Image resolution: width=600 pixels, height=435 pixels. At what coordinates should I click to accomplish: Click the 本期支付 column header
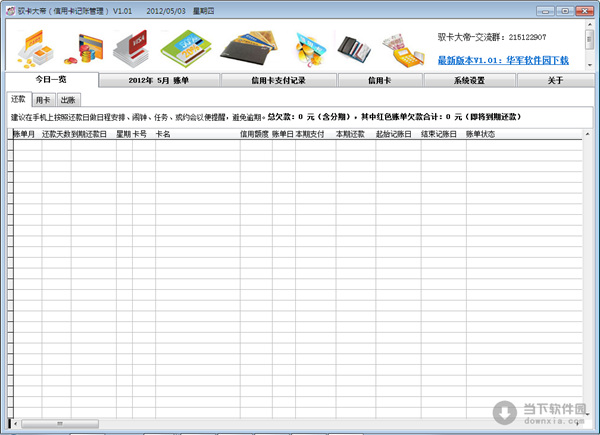315,134
